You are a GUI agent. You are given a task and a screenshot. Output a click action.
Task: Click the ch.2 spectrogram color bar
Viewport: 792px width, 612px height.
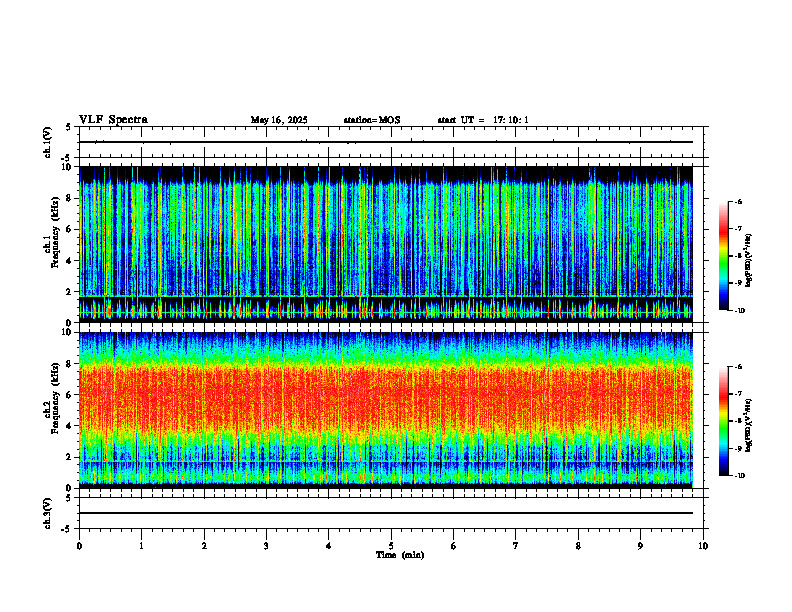(724, 421)
